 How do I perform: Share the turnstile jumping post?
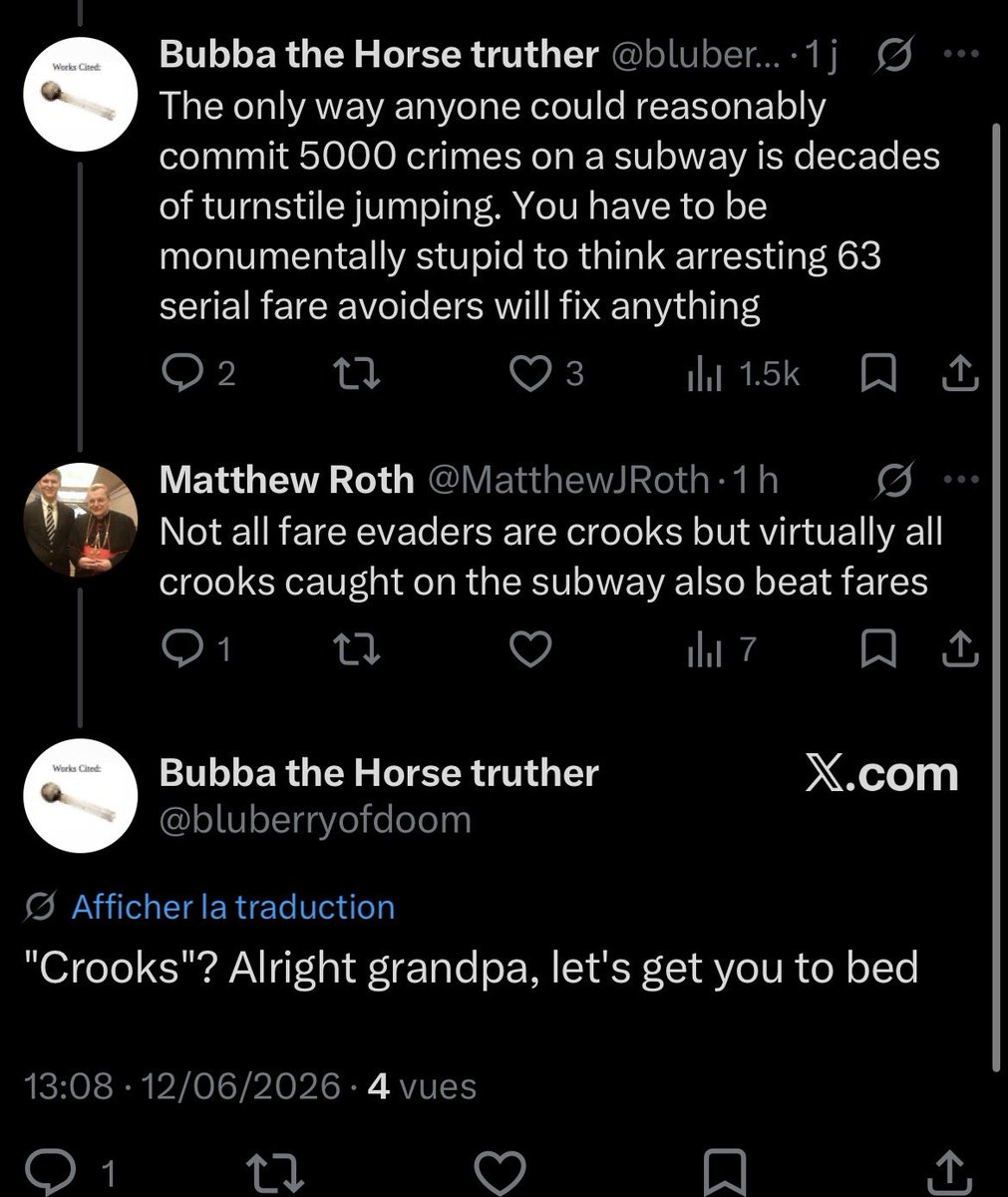click(x=960, y=373)
